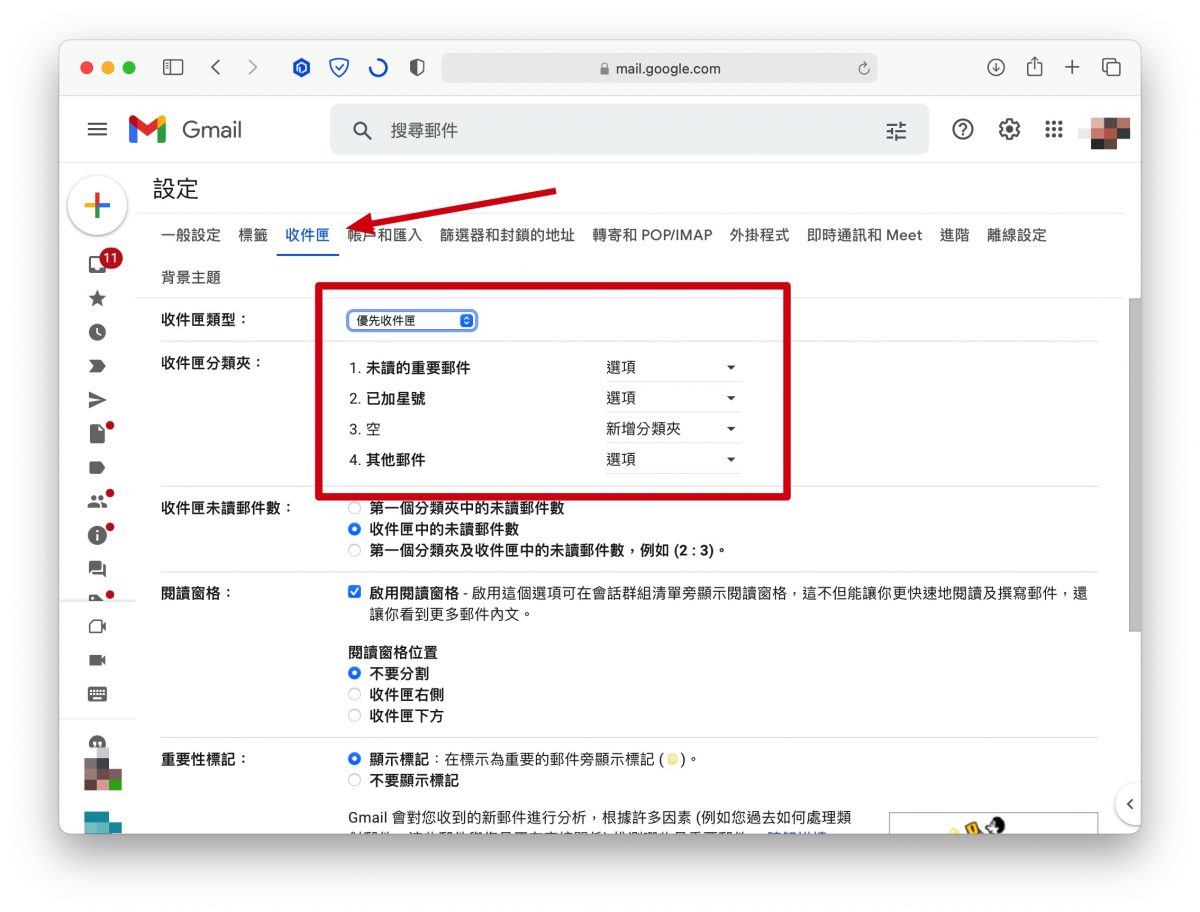Viewport: 1200px width, 912px height.
Task: Select 不要分割 reading pane position
Action: pyautogui.click(x=354, y=674)
